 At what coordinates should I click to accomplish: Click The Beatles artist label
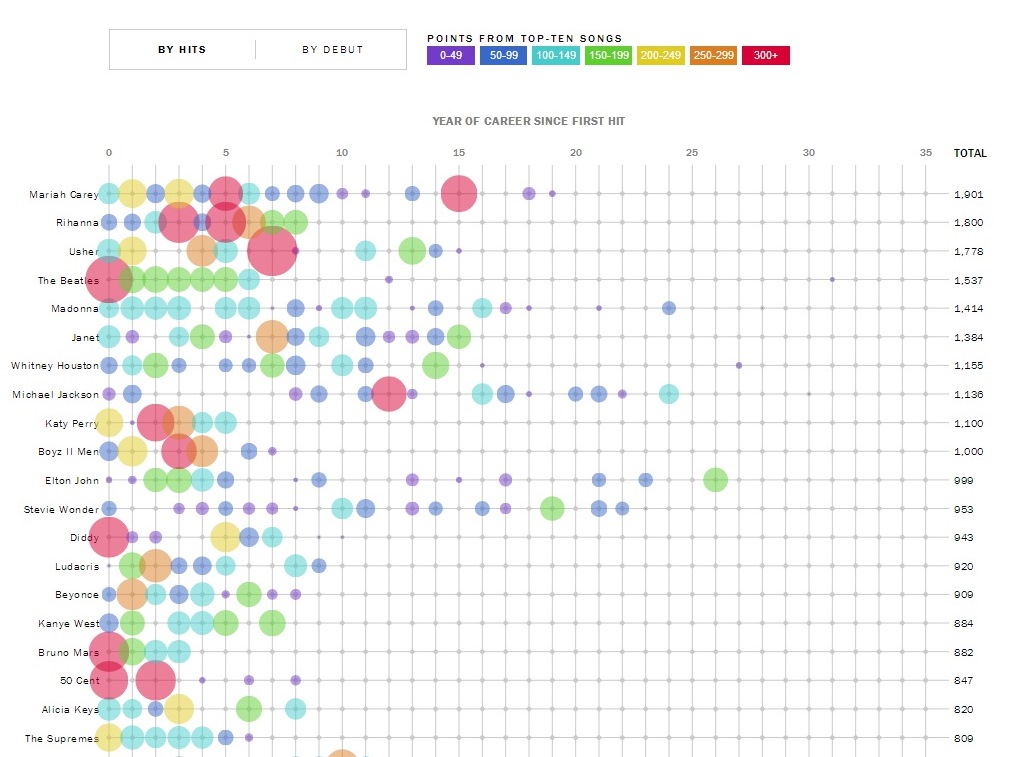[x=68, y=280]
